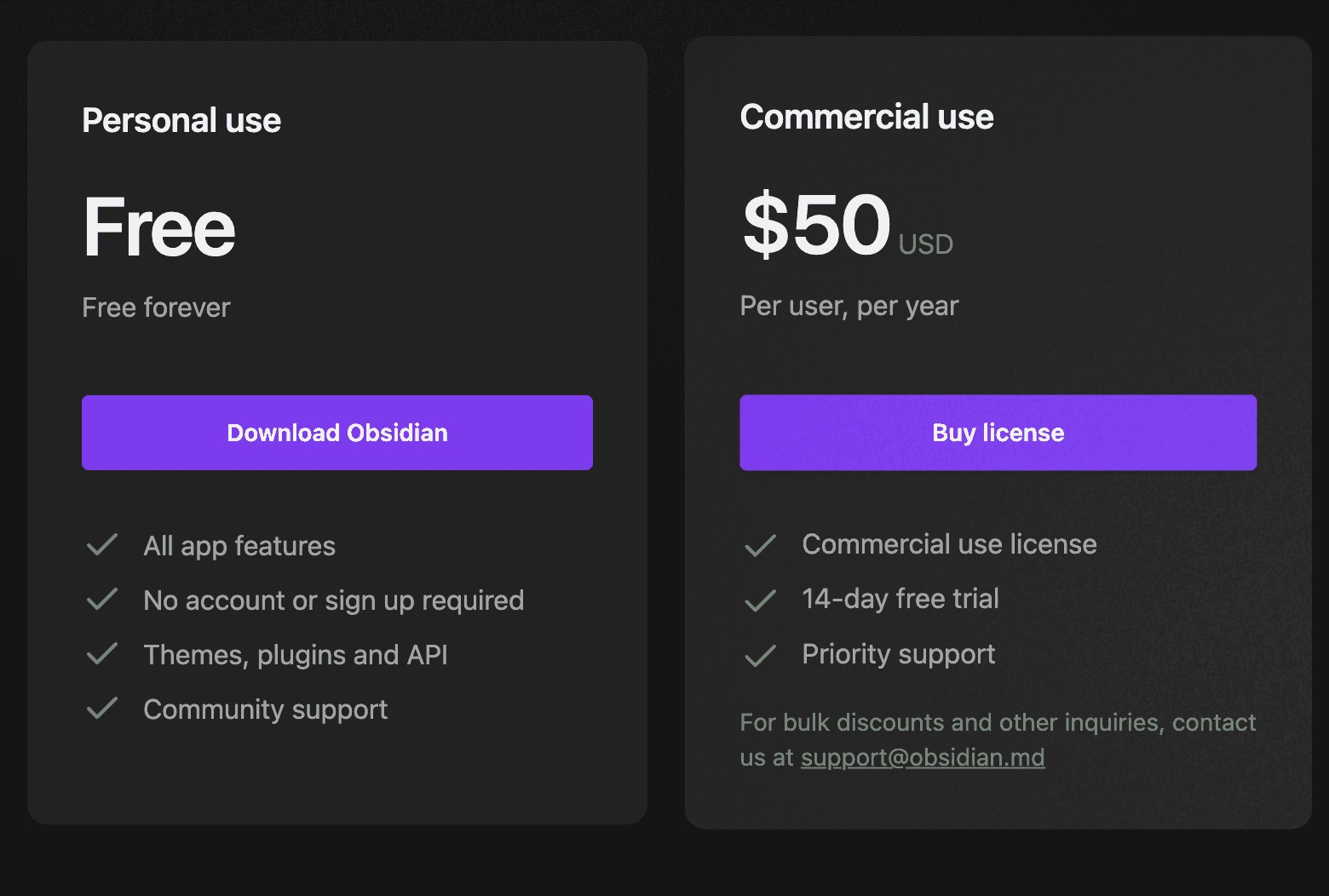Click the bulk discounts inquiry paragraph
The width and height of the screenshot is (1329, 896).
(x=997, y=723)
